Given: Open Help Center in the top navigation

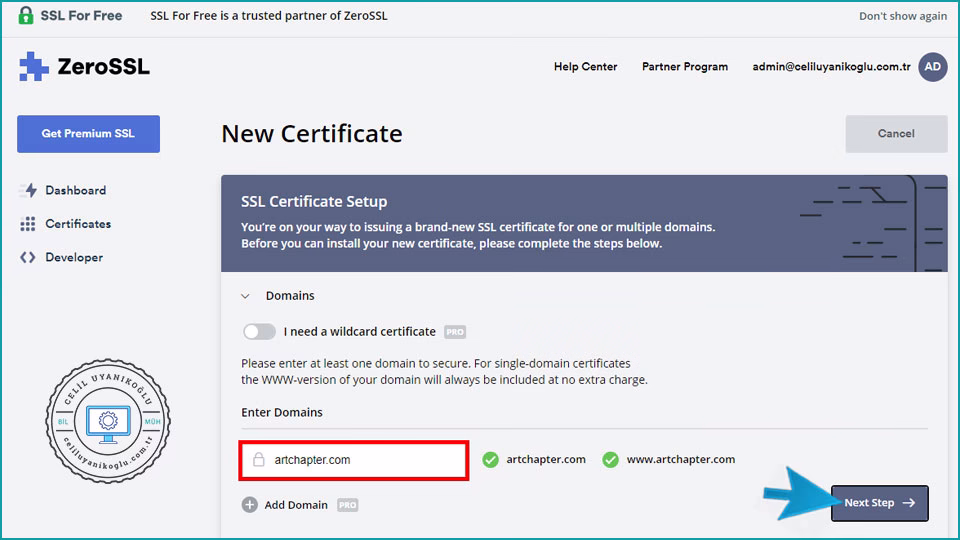Looking at the screenshot, I should point(585,67).
